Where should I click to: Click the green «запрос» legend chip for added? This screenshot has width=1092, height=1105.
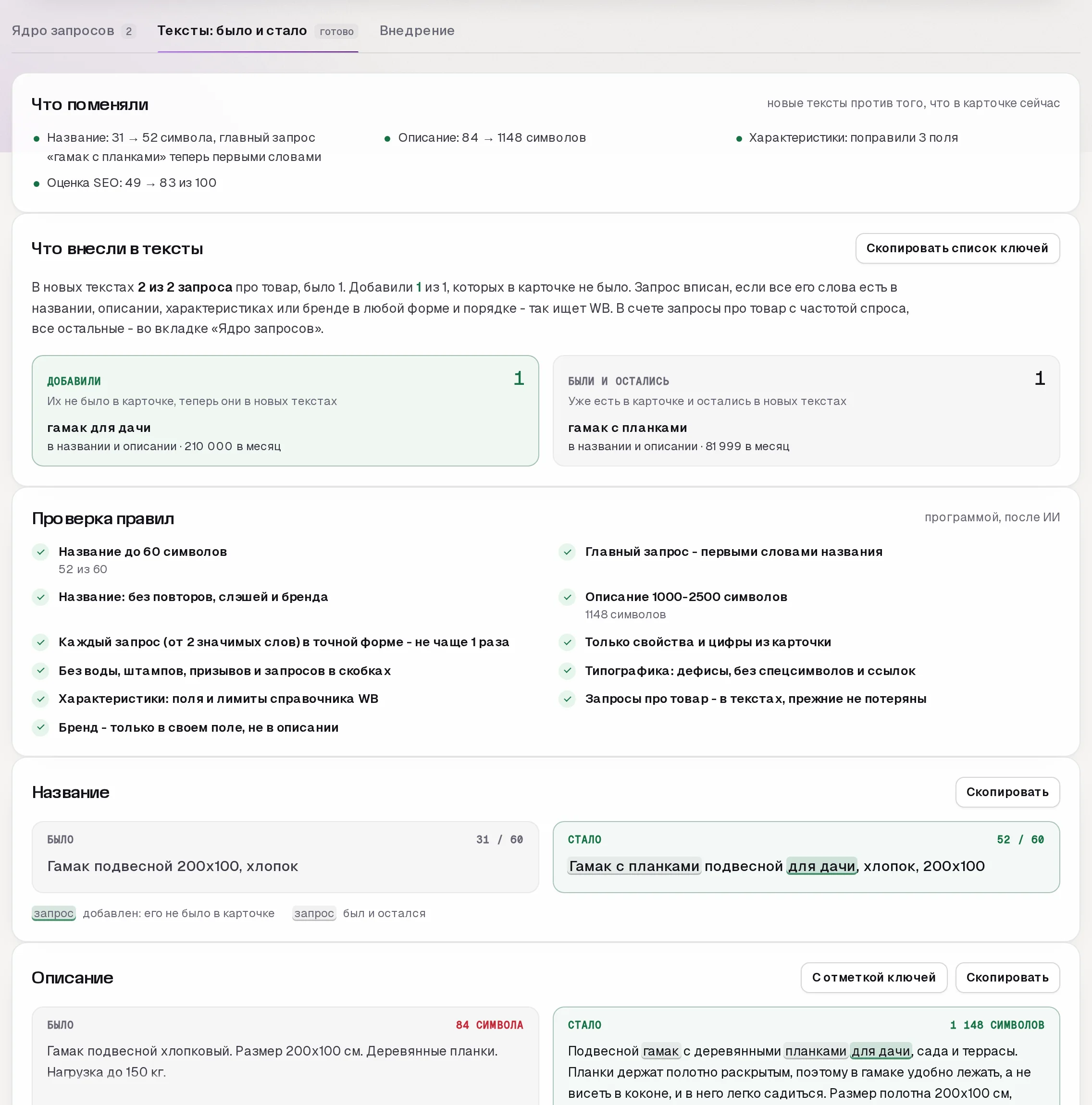pyautogui.click(x=54, y=913)
